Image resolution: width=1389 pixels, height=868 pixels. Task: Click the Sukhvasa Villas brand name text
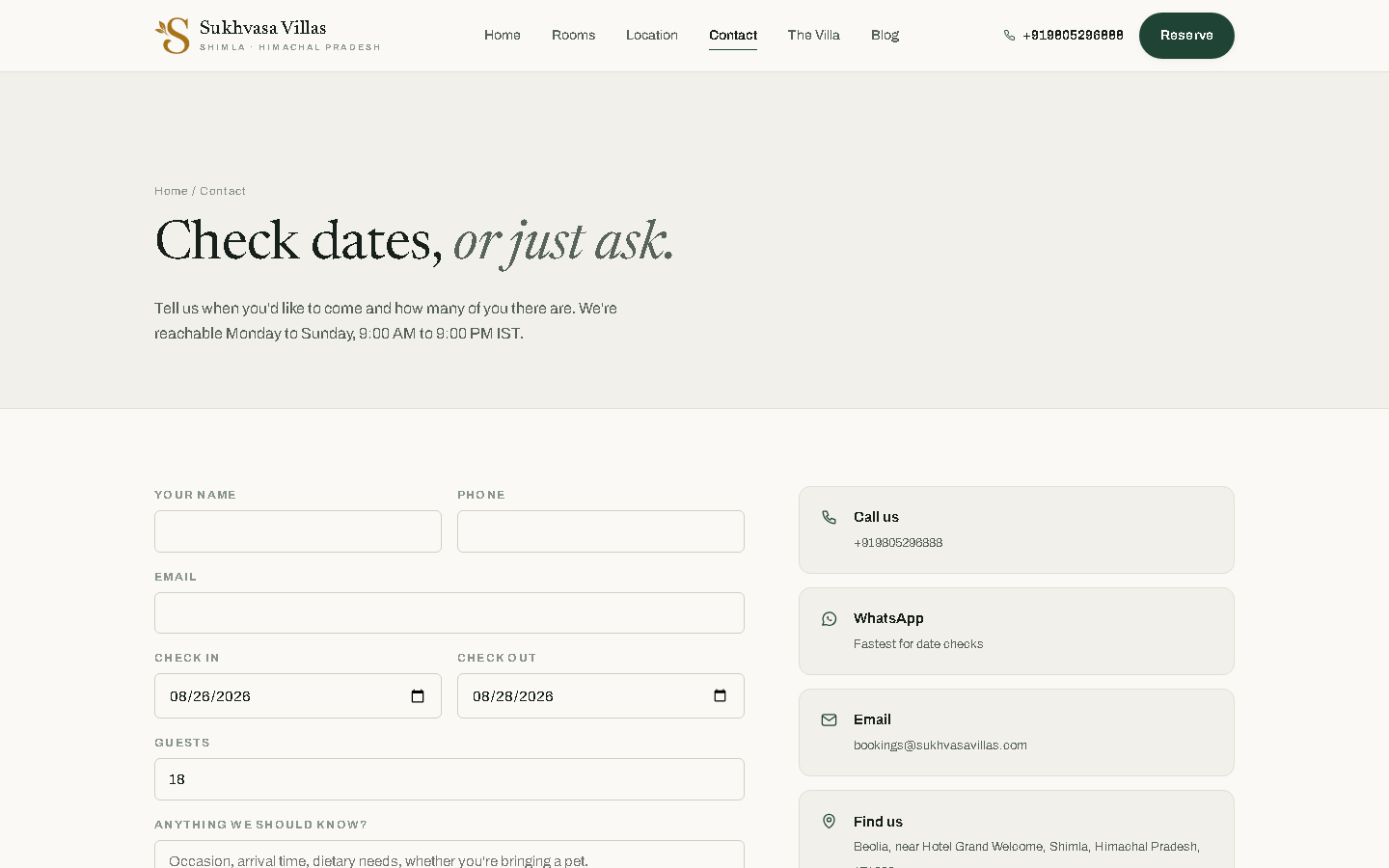(263, 28)
